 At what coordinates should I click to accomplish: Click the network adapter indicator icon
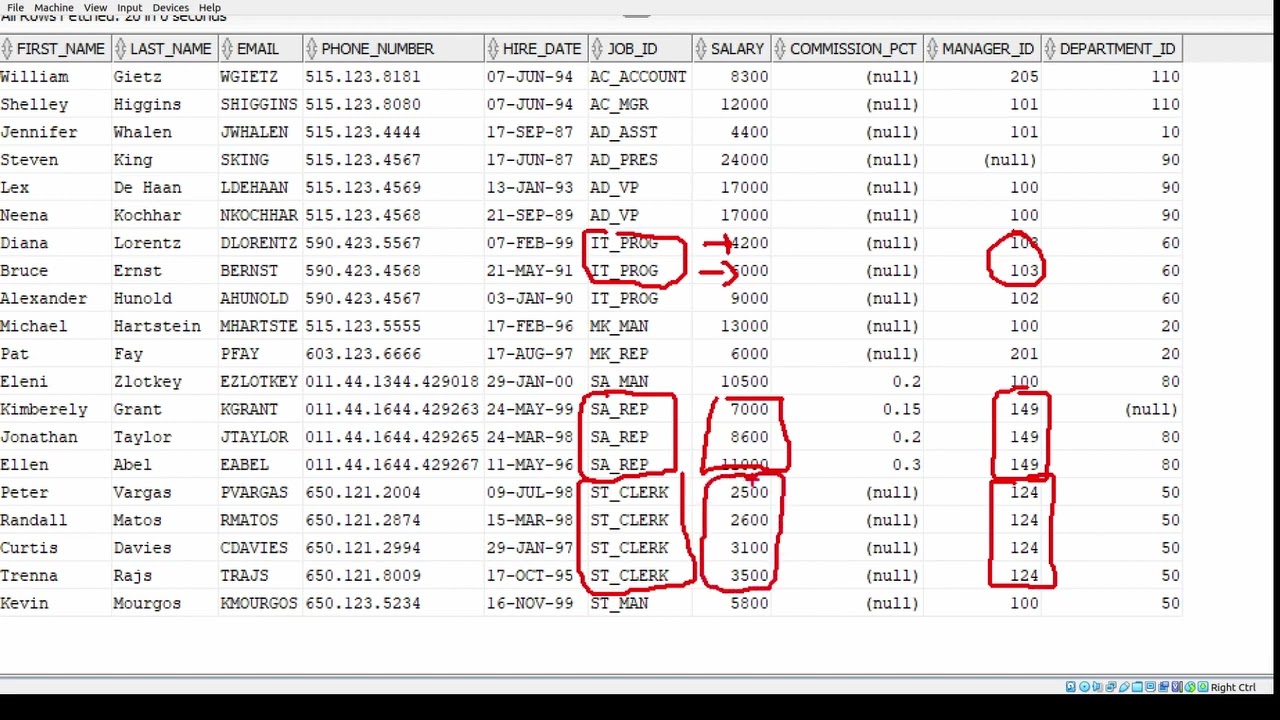(x=1111, y=687)
